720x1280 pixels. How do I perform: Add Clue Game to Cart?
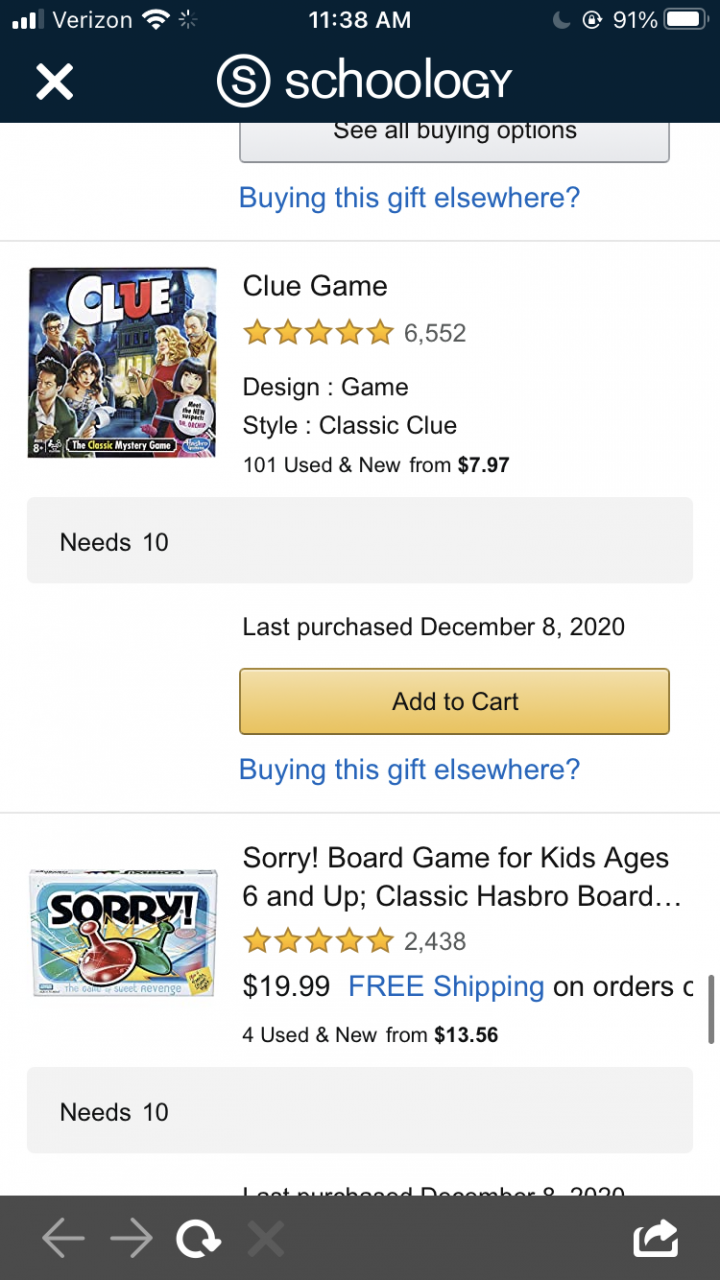coord(454,701)
